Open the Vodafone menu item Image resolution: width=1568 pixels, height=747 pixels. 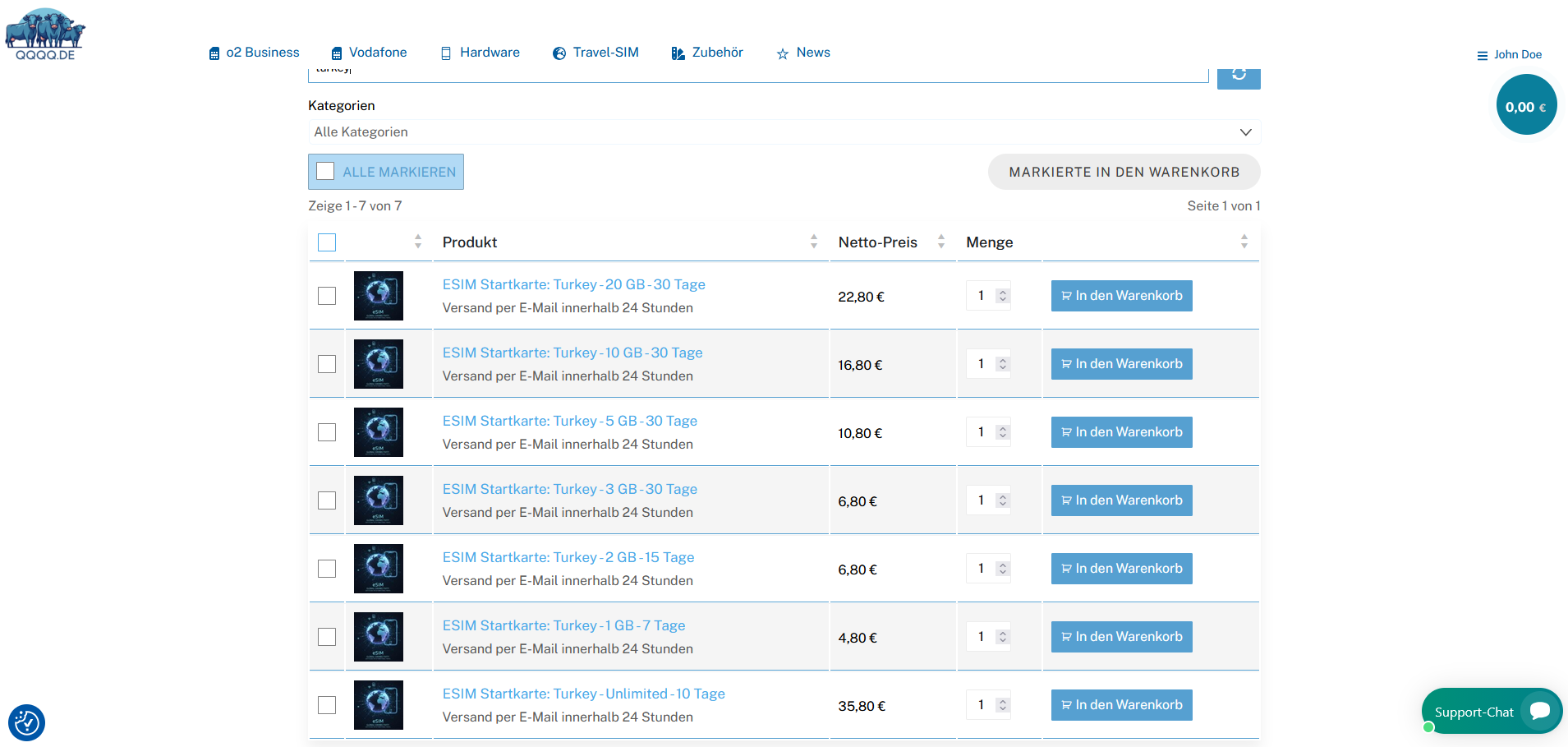pos(377,53)
